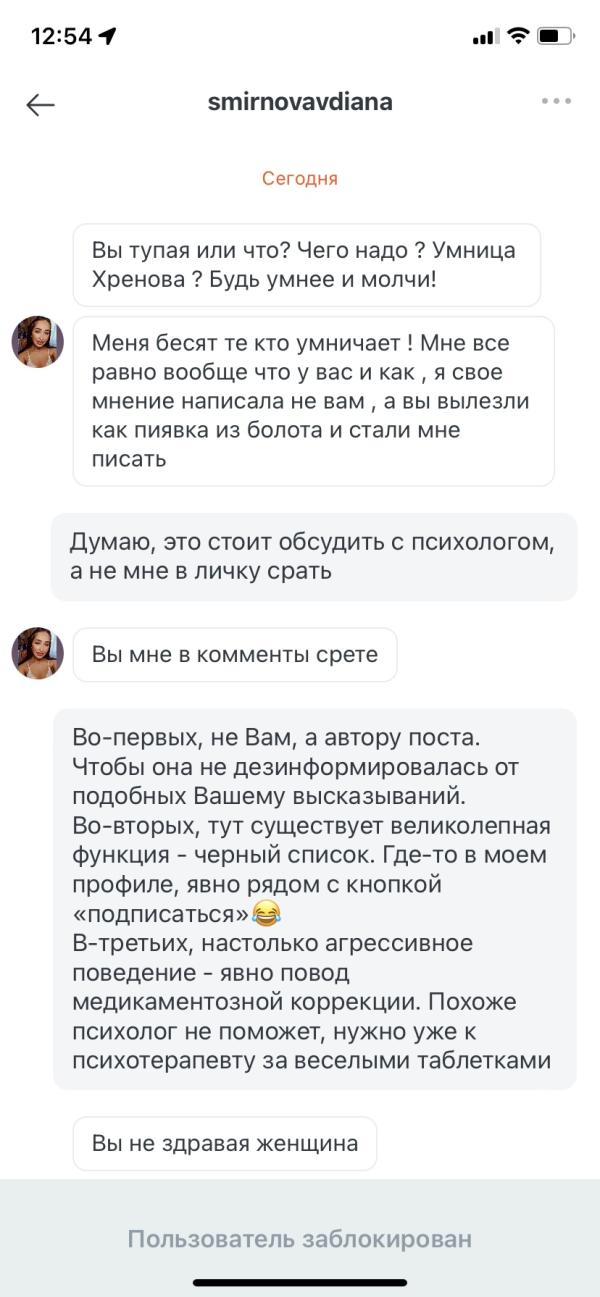Tap the 'Думаю, это стоит обсудить' sent message
This screenshot has height=1297, width=600.
(313, 557)
